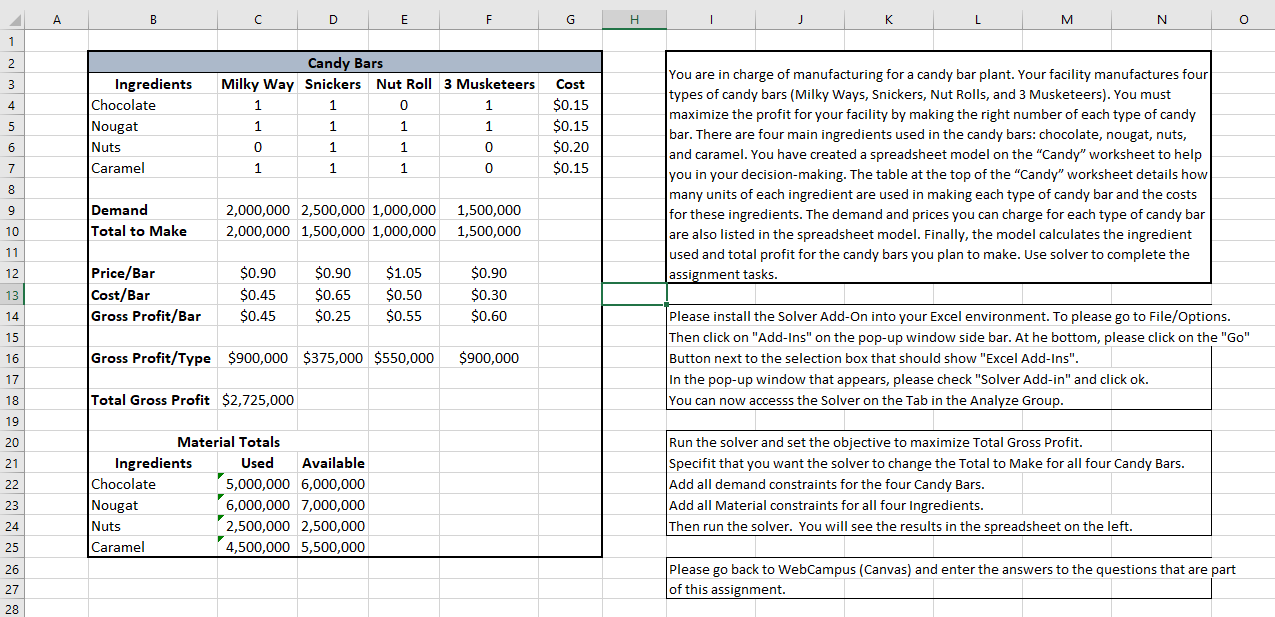Click the 'Chocolate' label in row 4
This screenshot has height=617, width=1275.
pos(124,105)
